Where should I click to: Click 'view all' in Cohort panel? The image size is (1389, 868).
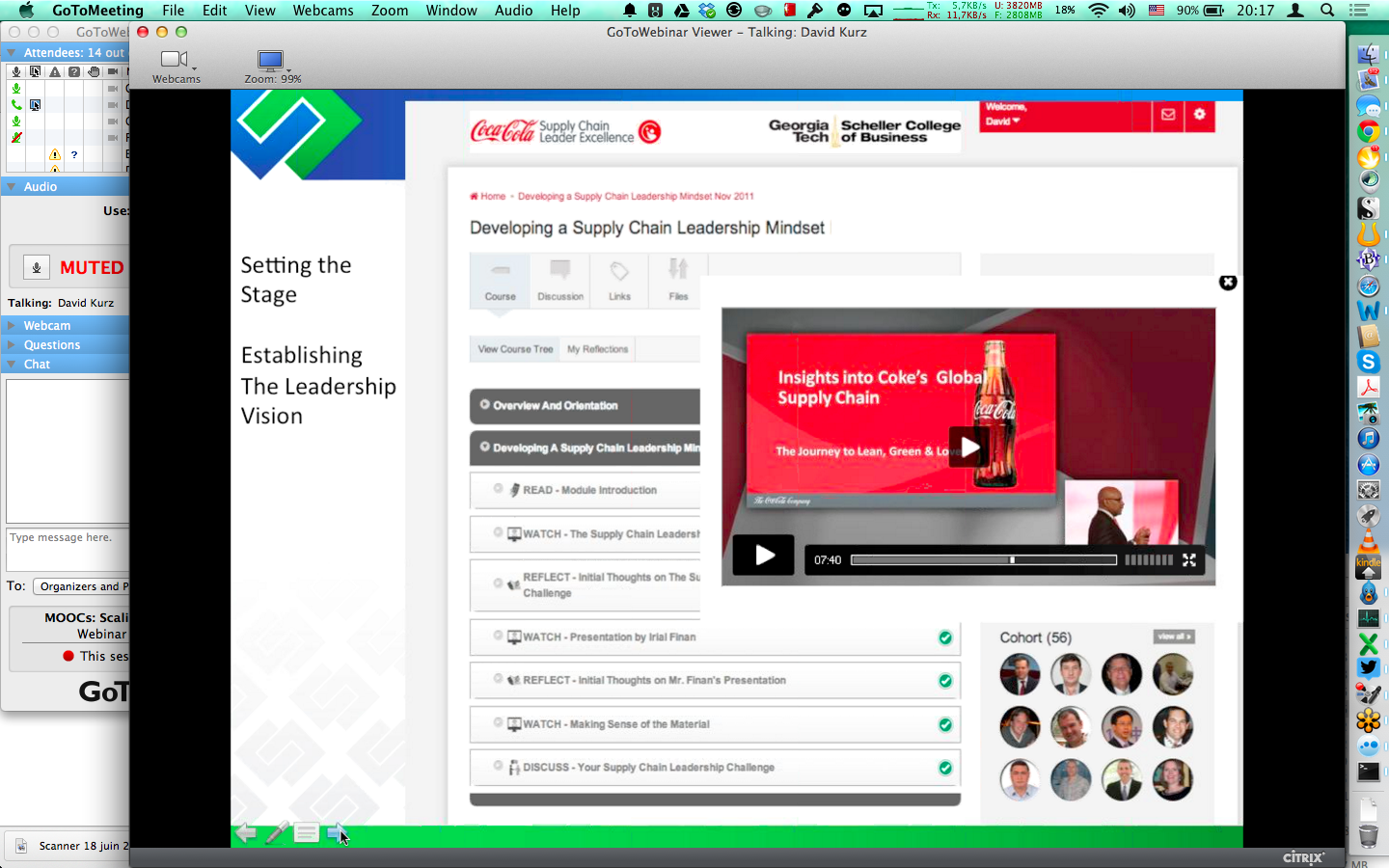click(x=1174, y=637)
